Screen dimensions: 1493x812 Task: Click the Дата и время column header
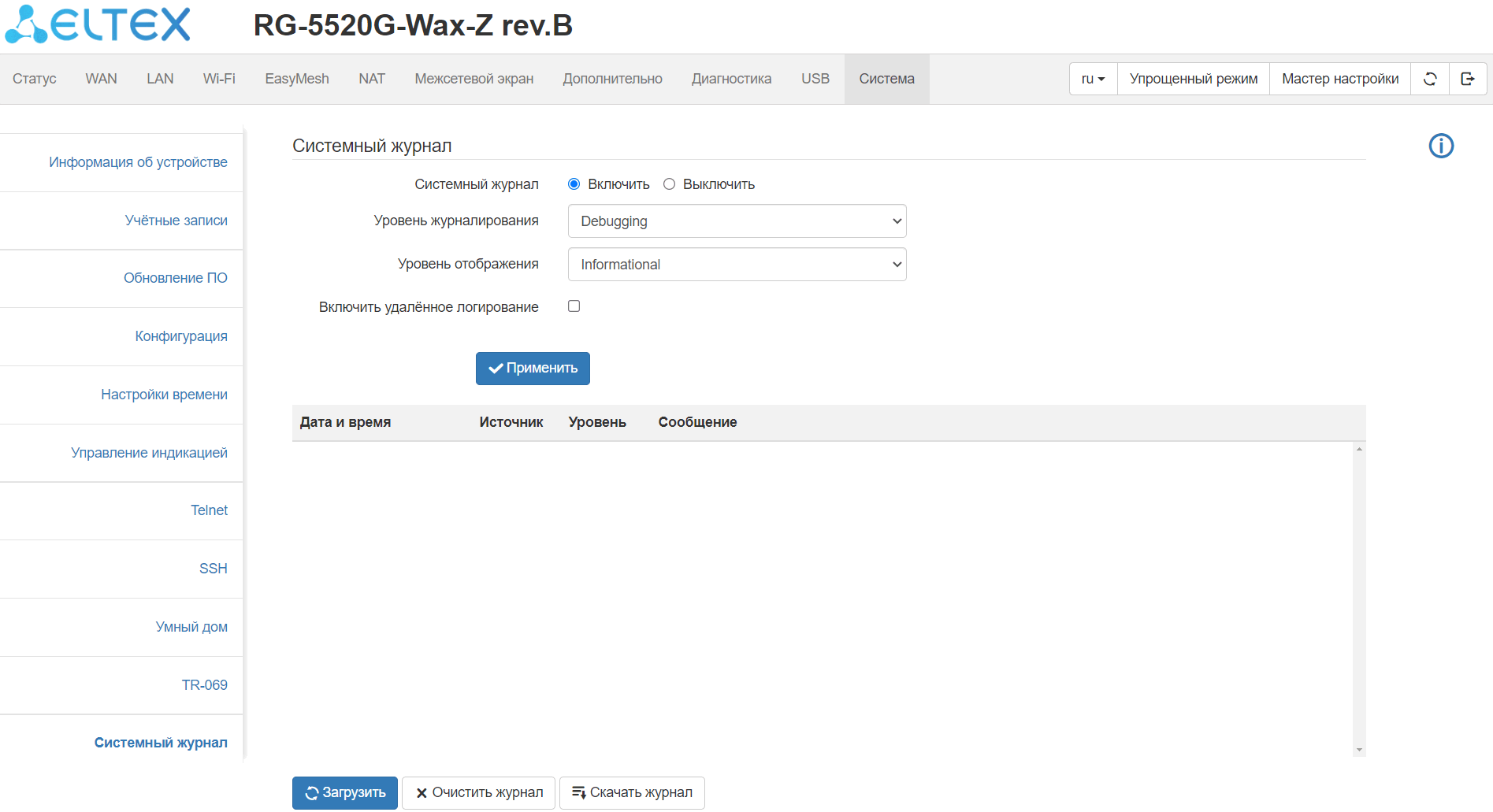345,422
